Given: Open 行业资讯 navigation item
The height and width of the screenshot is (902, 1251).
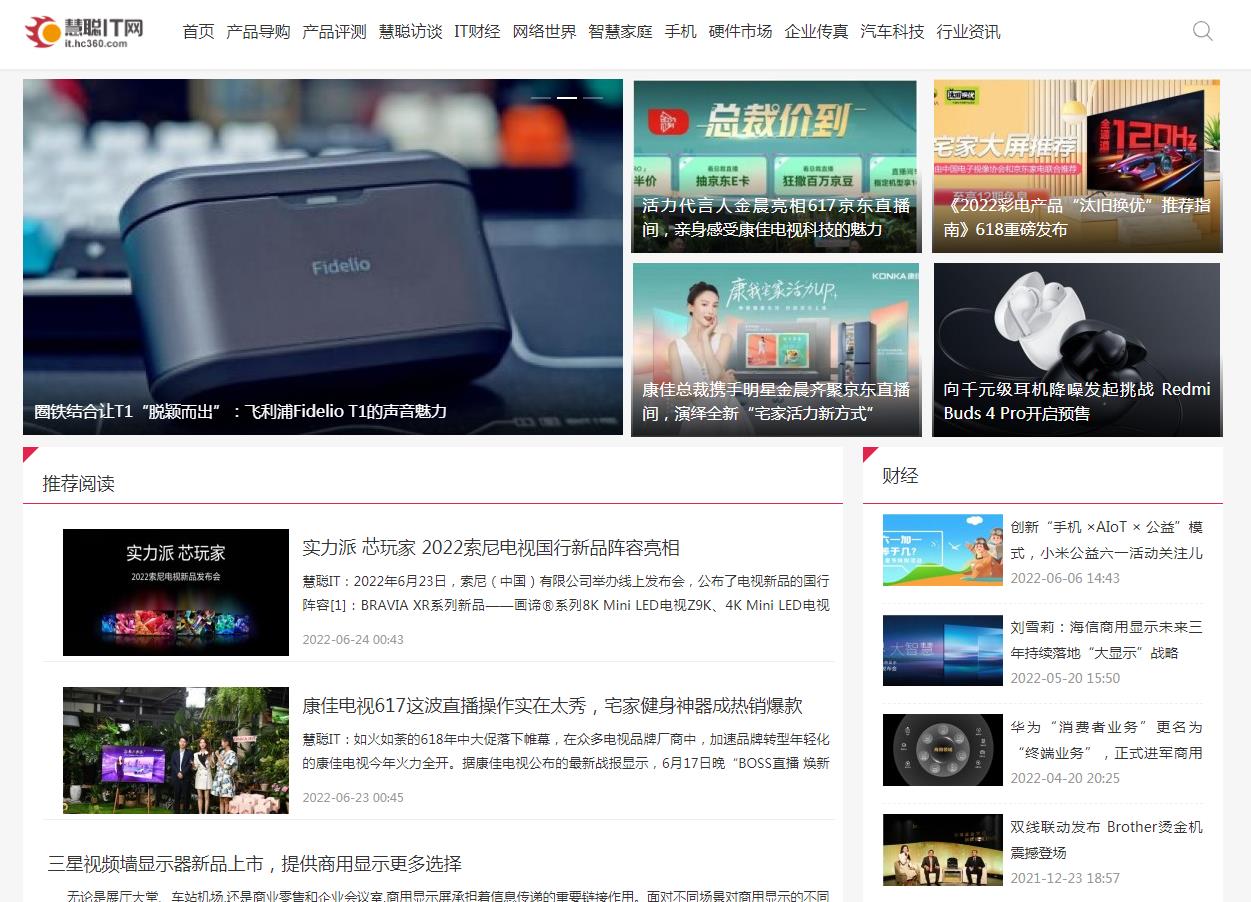Looking at the screenshot, I should pos(968,32).
